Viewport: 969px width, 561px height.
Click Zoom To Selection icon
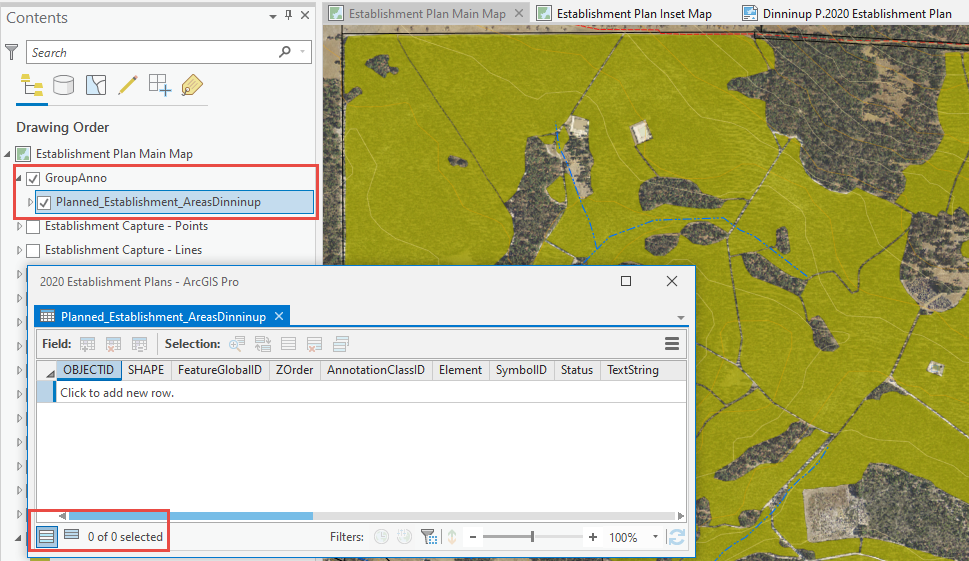point(237,344)
